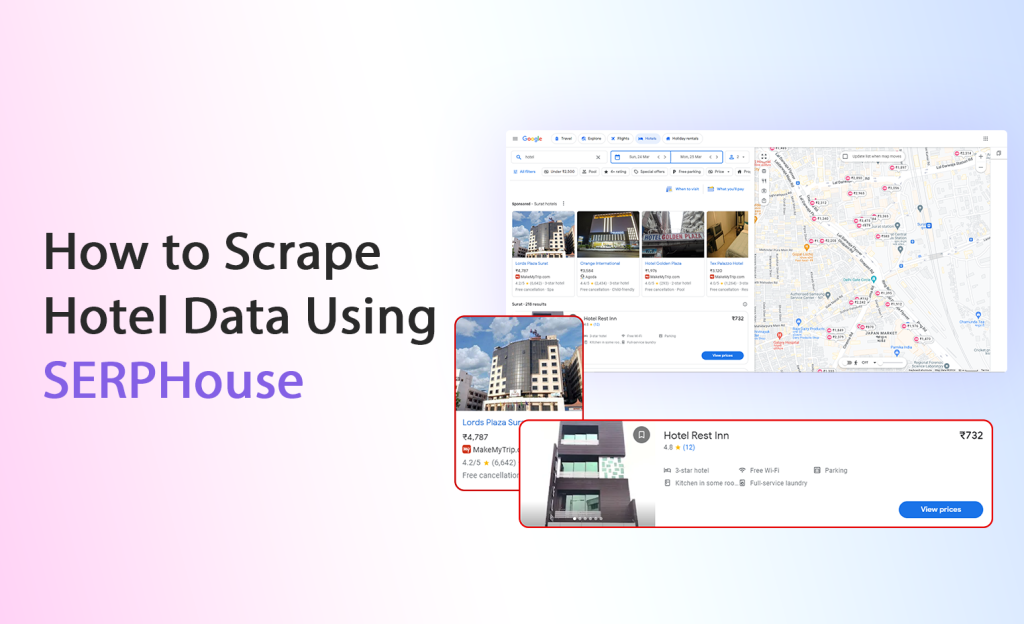This screenshot has height=624, width=1024.
Task: Go to previous check-out date
Action: (x=711, y=157)
